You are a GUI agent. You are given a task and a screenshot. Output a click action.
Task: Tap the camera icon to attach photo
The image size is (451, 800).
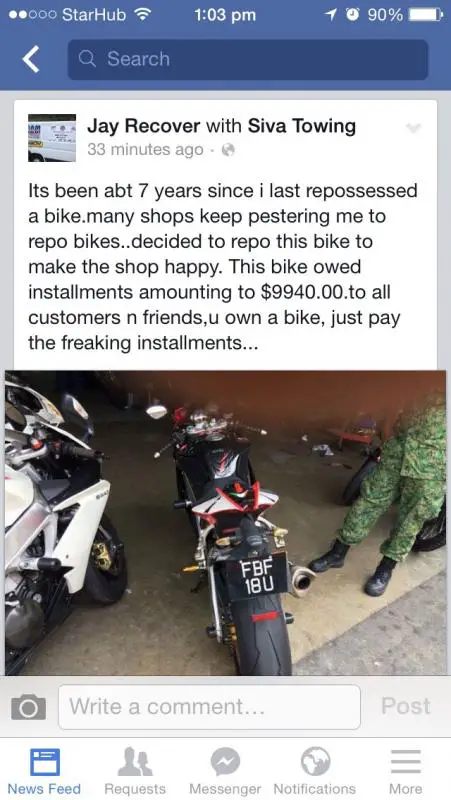(29, 707)
